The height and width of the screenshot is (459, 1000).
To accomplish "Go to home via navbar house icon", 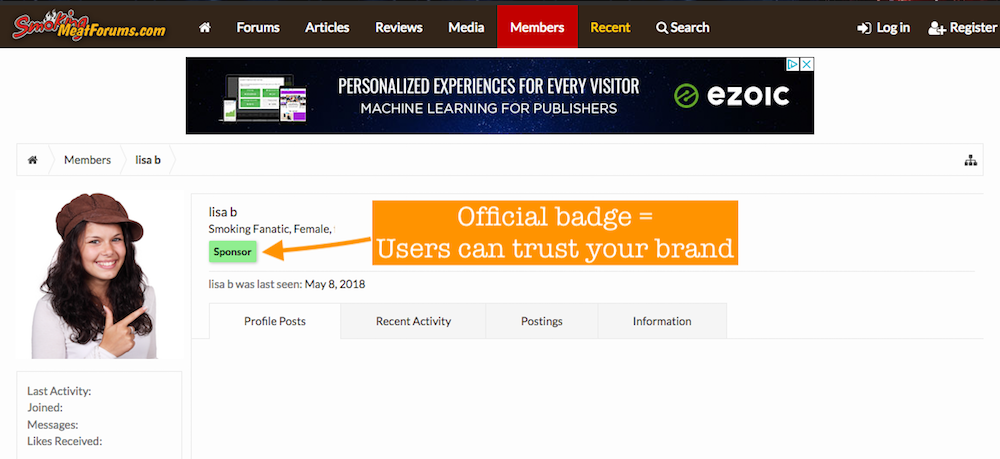I will pos(205,27).
